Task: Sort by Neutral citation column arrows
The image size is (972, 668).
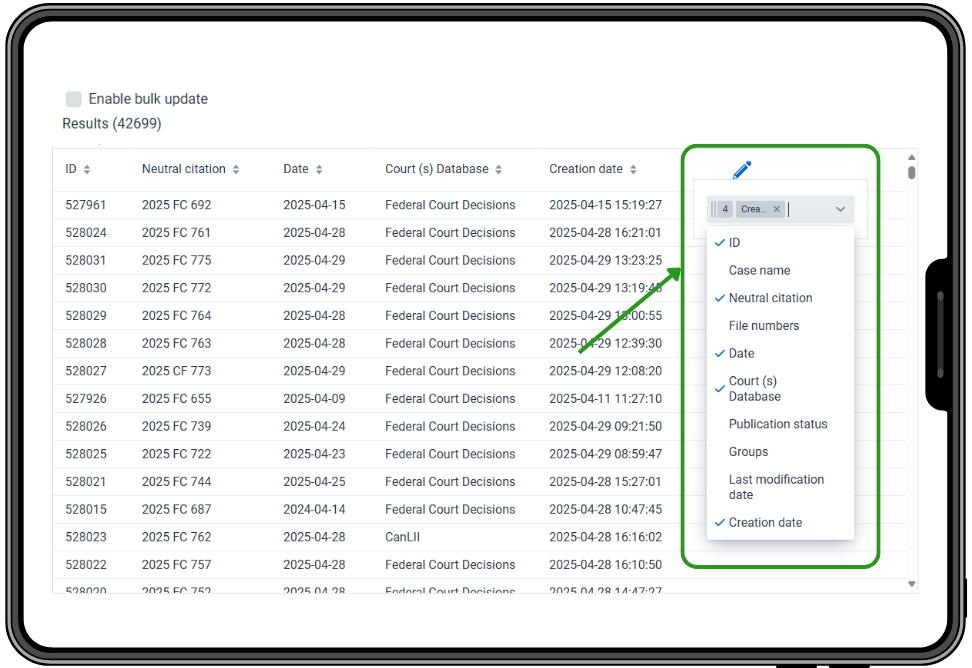Action: (236, 170)
